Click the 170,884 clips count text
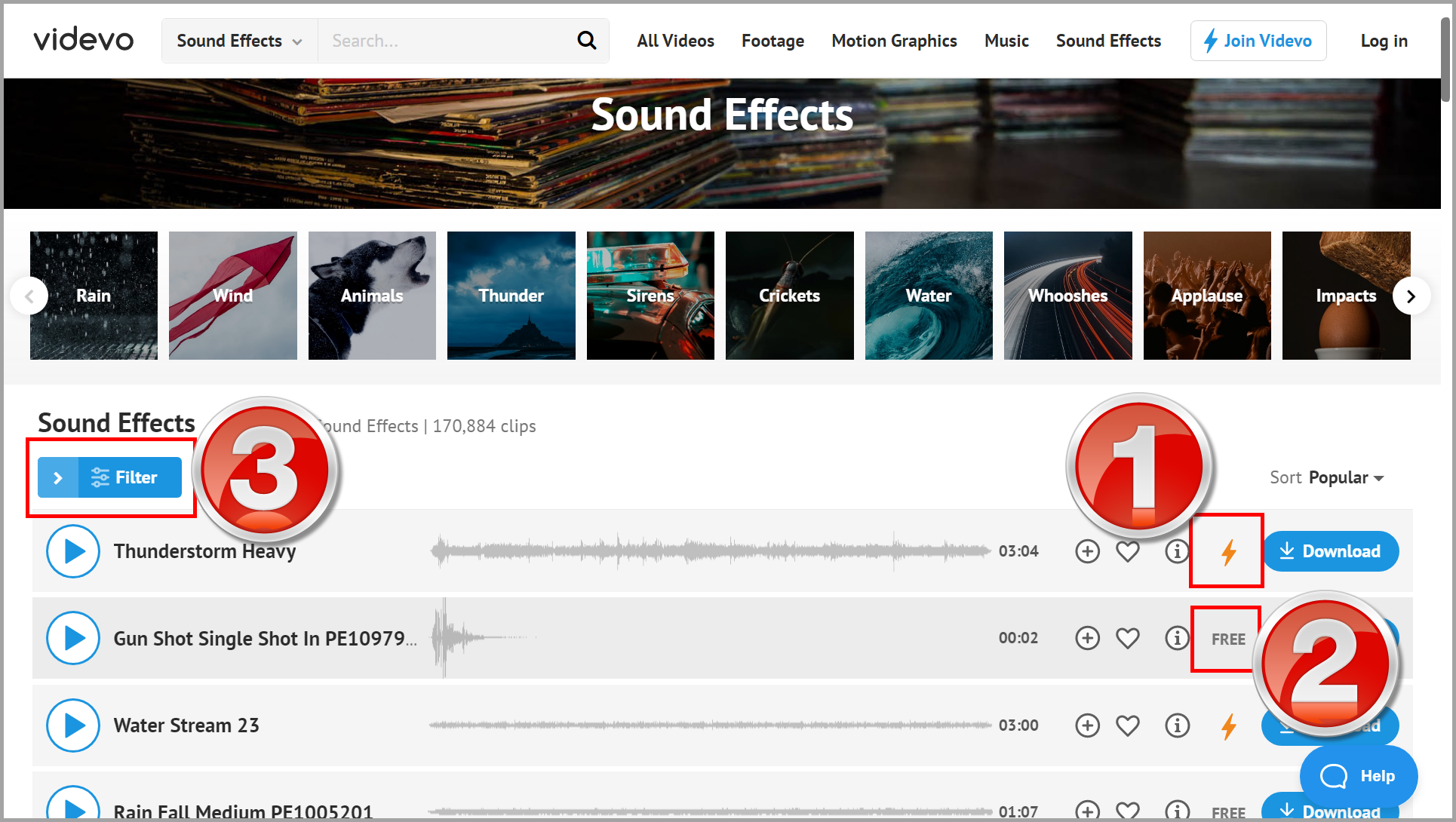This screenshot has width=1456, height=822. pos(484,426)
